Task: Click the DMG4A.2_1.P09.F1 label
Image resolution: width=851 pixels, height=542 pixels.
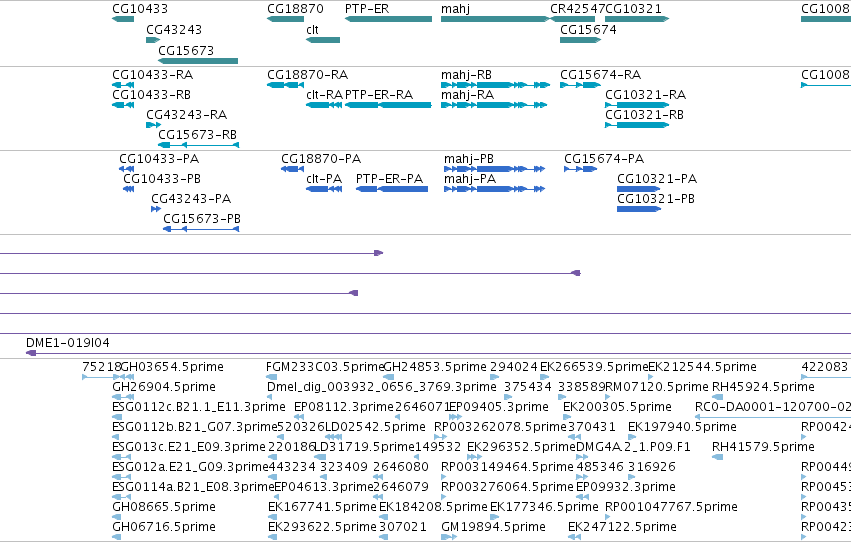Action: click(x=633, y=448)
